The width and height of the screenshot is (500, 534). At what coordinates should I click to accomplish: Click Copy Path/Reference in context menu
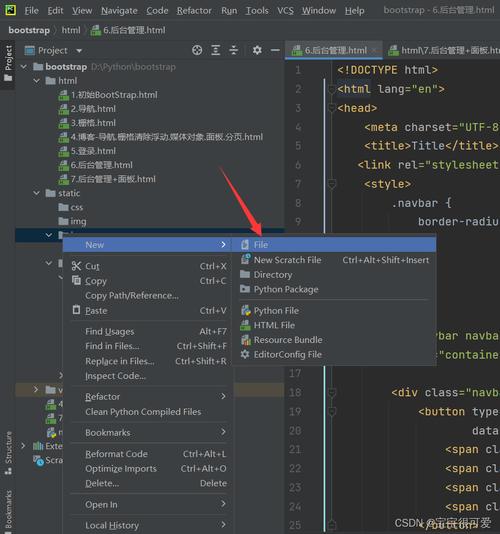(132, 296)
